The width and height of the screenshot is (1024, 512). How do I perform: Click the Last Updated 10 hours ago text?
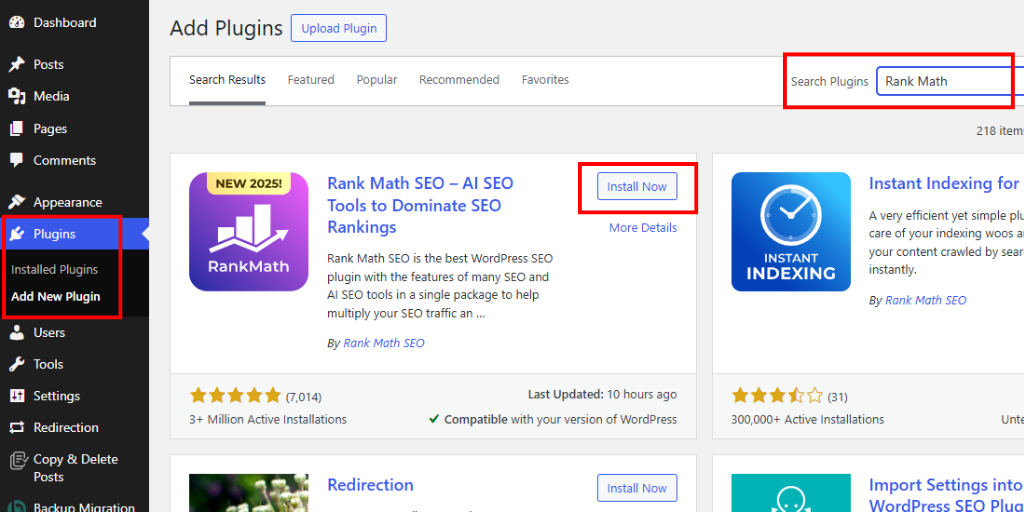pyautogui.click(x=602, y=394)
